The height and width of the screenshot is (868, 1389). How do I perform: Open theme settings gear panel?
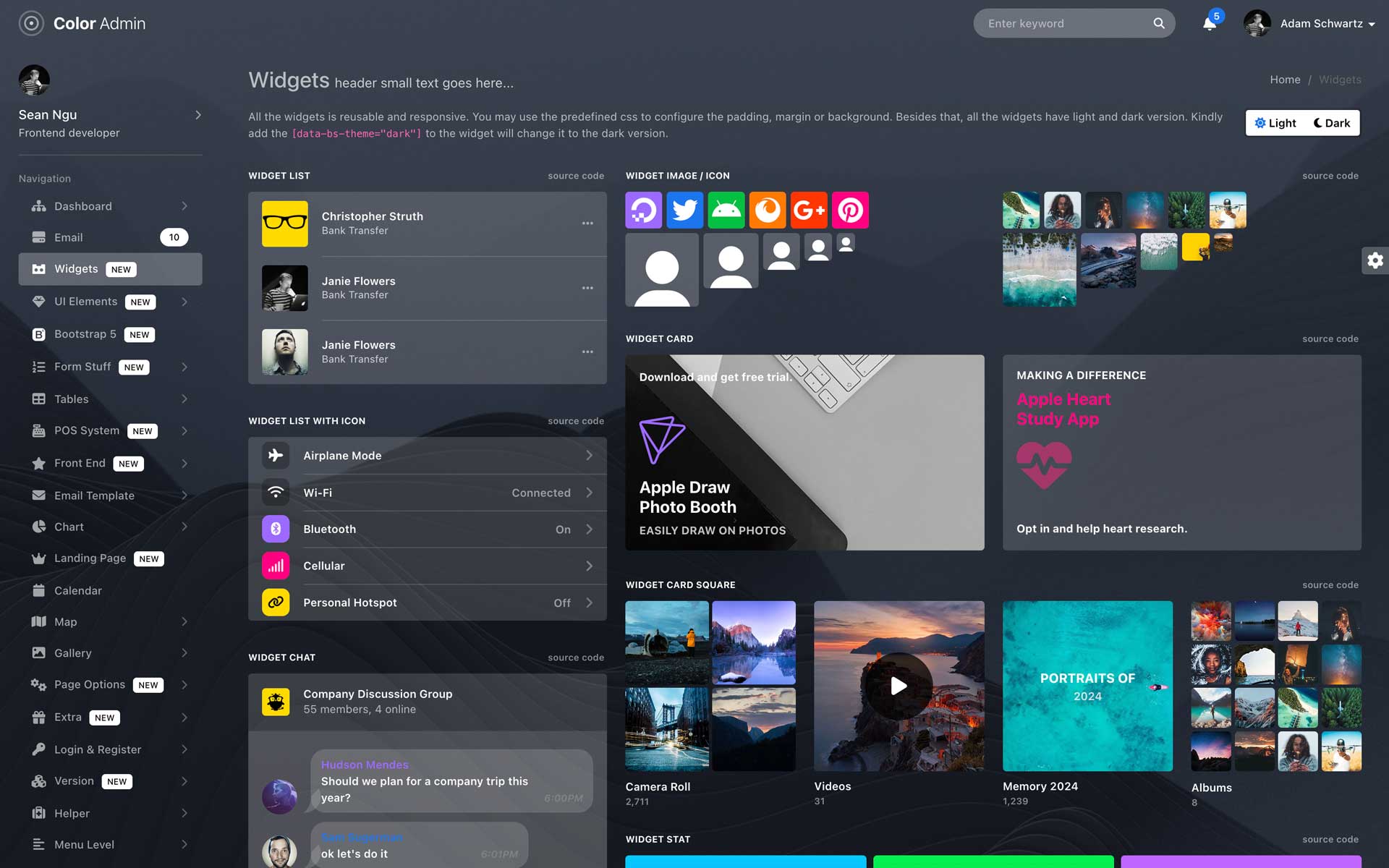[x=1375, y=260]
